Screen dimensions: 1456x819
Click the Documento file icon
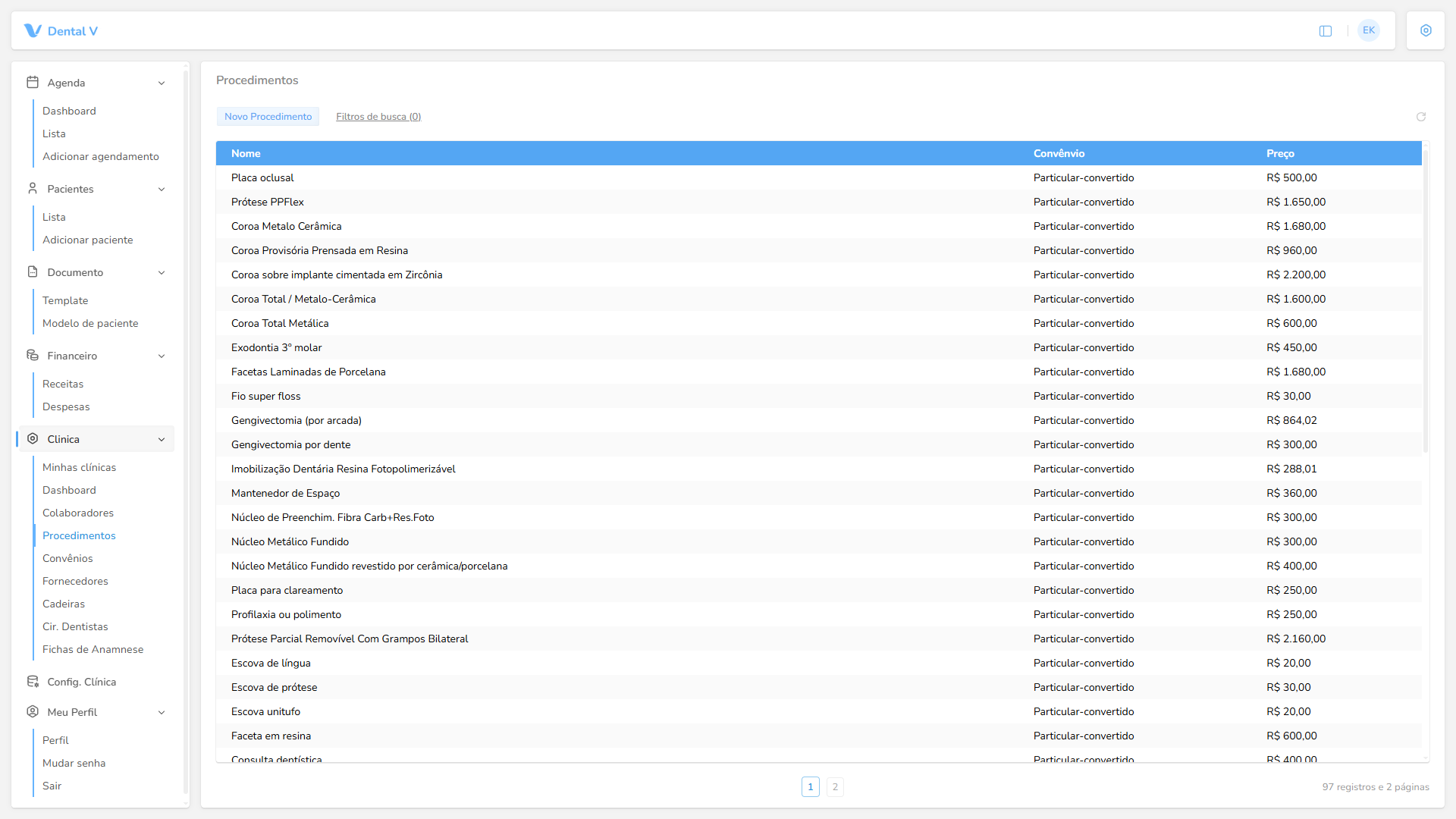pyautogui.click(x=33, y=271)
